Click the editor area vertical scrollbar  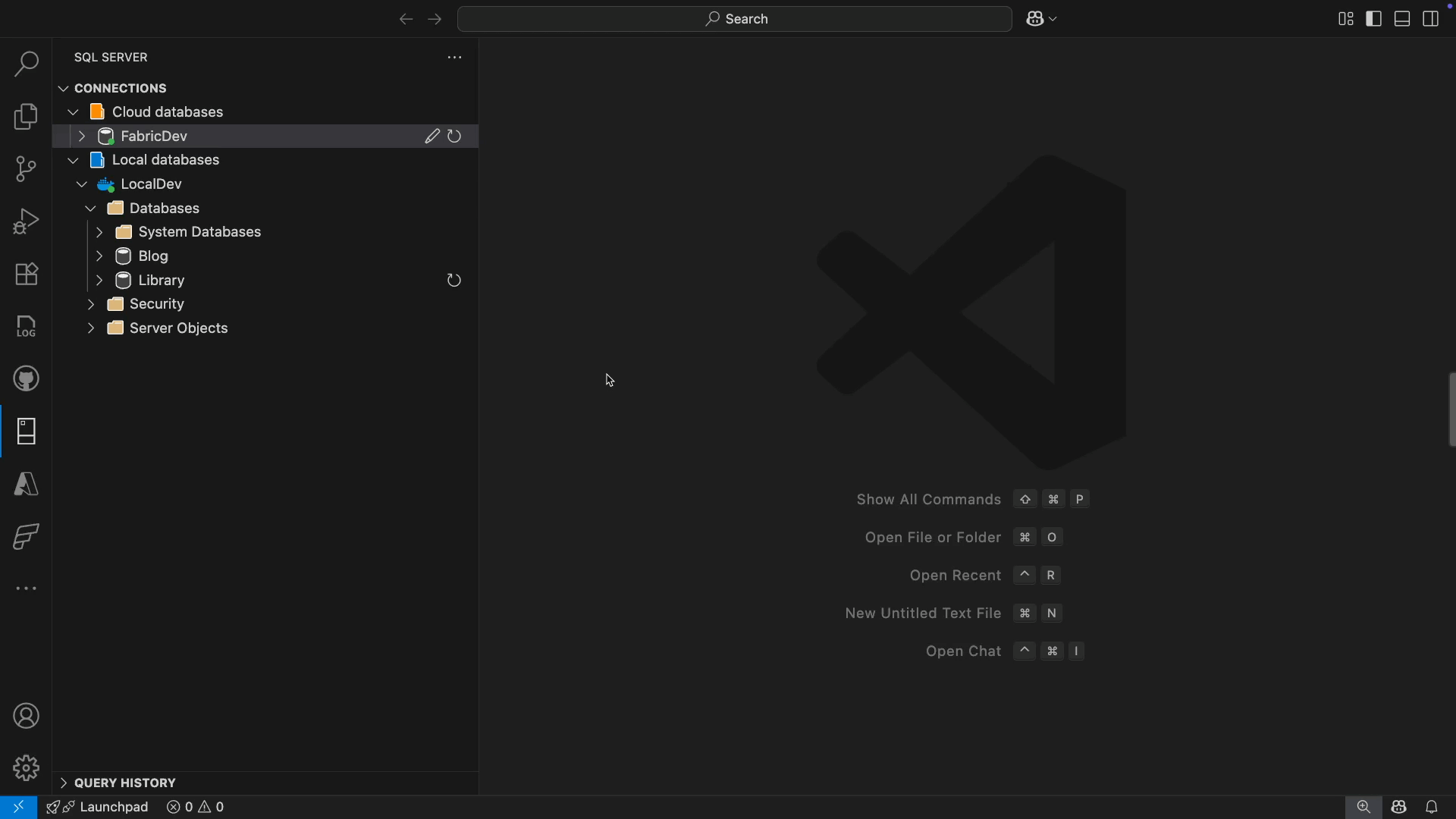pyautogui.click(x=1451, y=409)
